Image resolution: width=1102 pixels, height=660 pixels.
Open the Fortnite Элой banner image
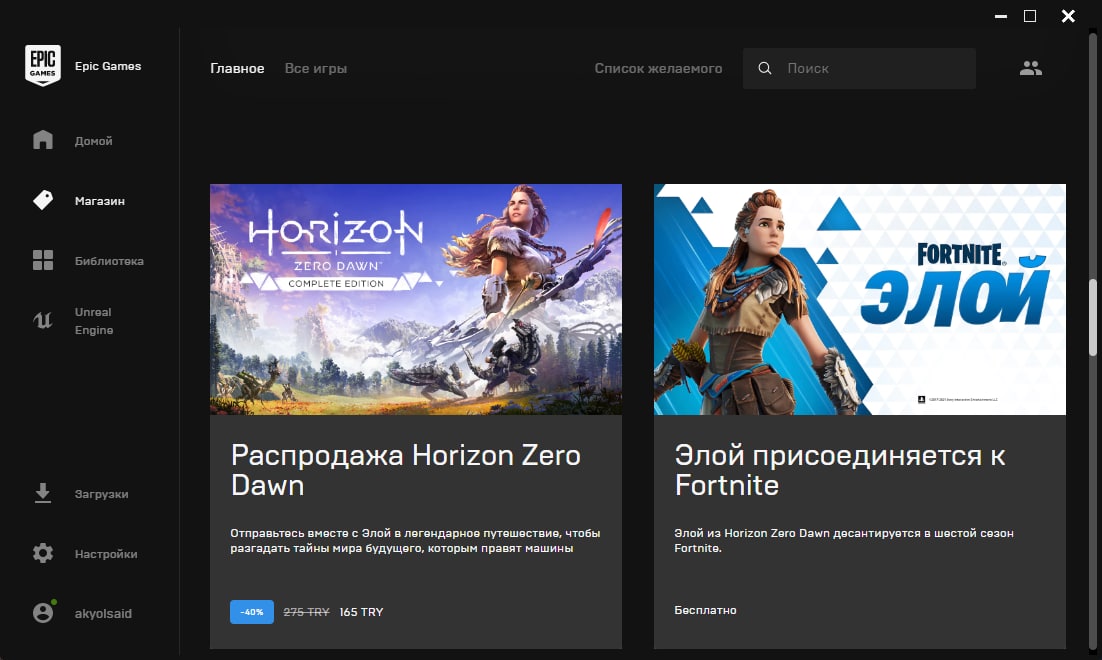[x=860, y=299]
